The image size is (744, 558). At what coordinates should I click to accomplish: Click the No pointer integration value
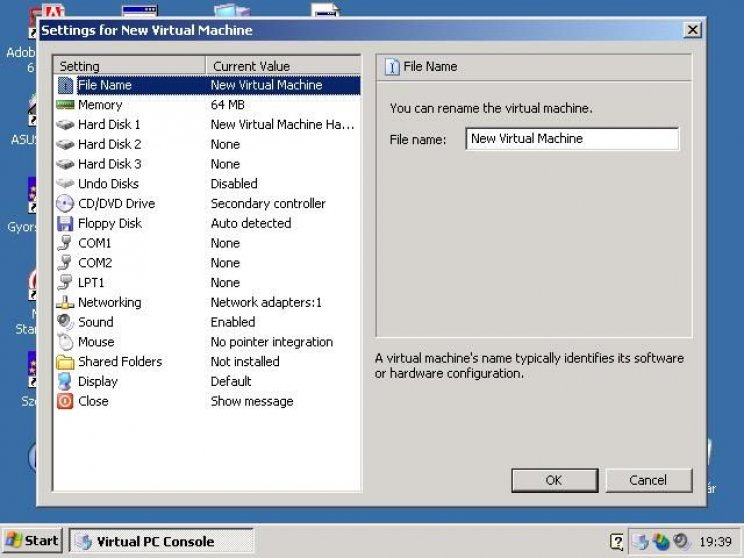point(272,342)
